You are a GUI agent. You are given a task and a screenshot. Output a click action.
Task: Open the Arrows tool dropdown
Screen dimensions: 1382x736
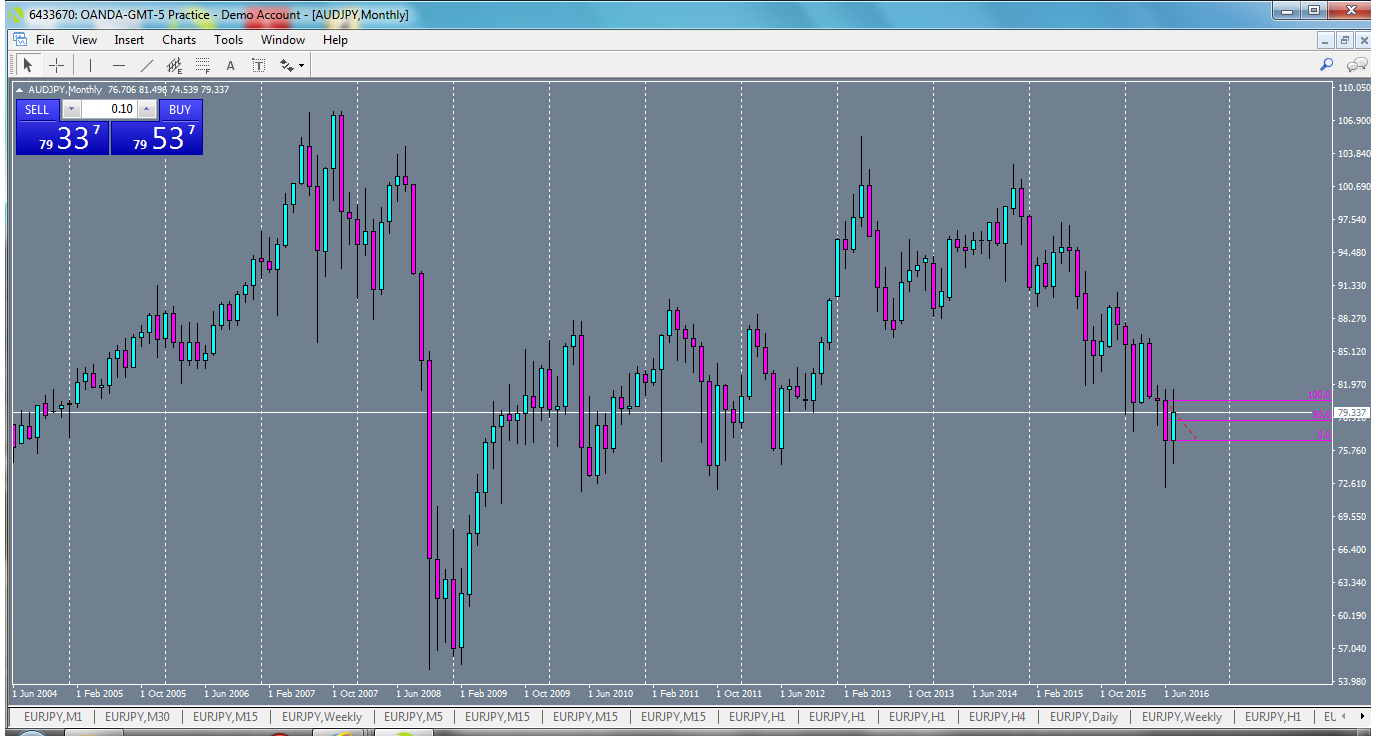tap(301, 64)
